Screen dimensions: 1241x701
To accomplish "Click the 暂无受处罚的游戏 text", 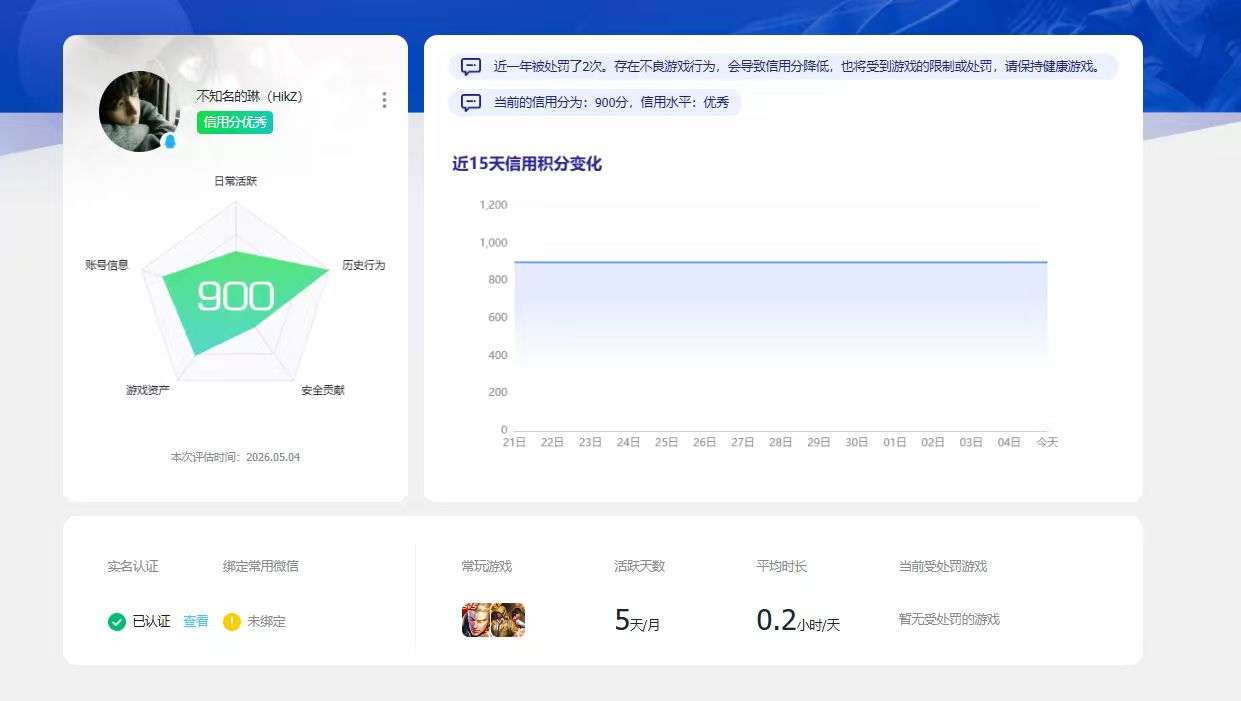I will (949, 619).
